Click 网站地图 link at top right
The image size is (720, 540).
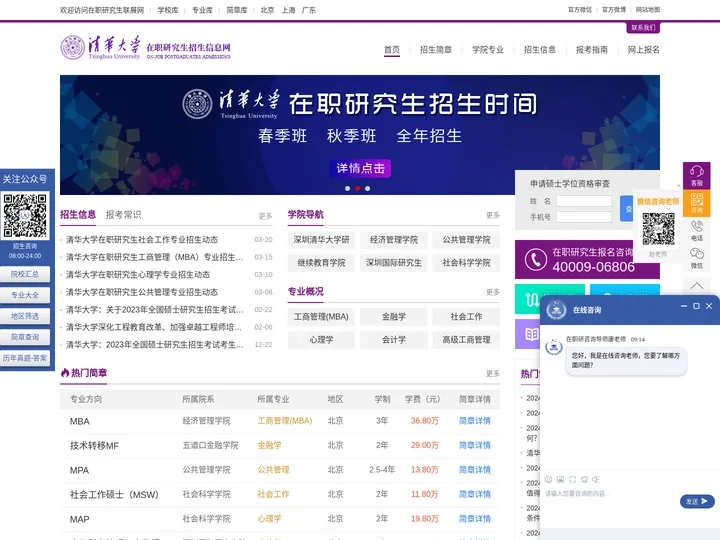pyautogui.click(x=648, y=10)
